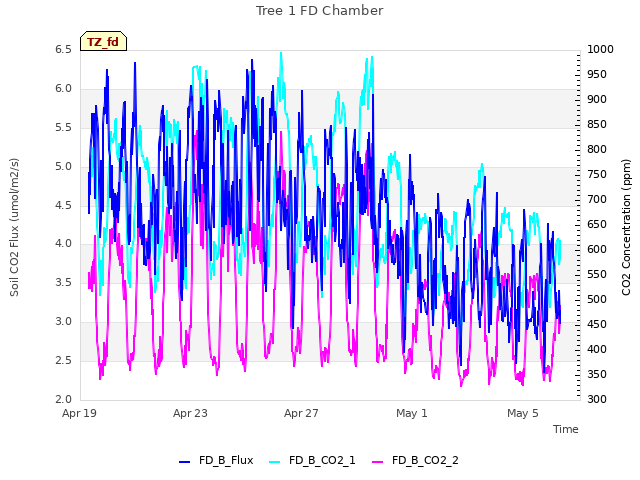Click the Time axis label

point(566,429)
